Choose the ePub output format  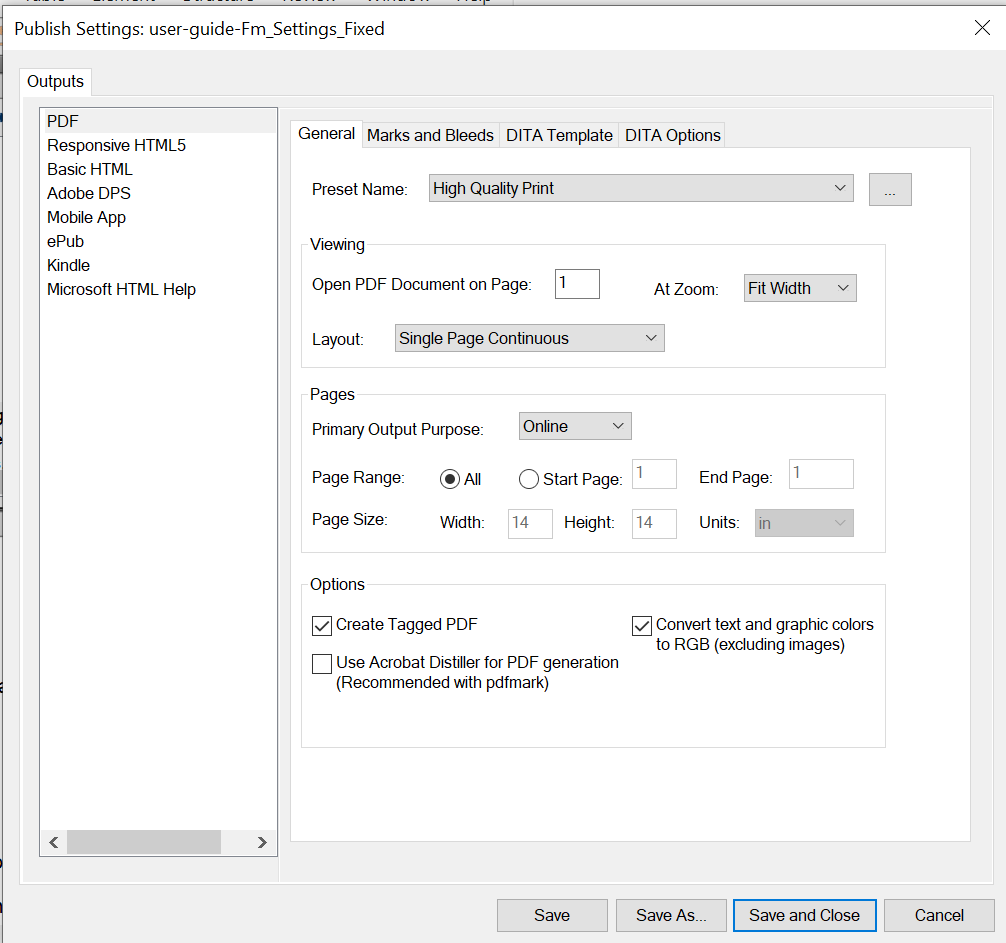click(65, 241)
